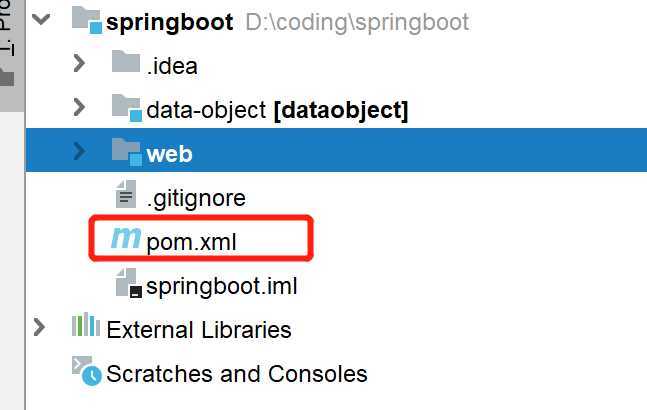Click the data-object module folder icon

click(127, 107)
